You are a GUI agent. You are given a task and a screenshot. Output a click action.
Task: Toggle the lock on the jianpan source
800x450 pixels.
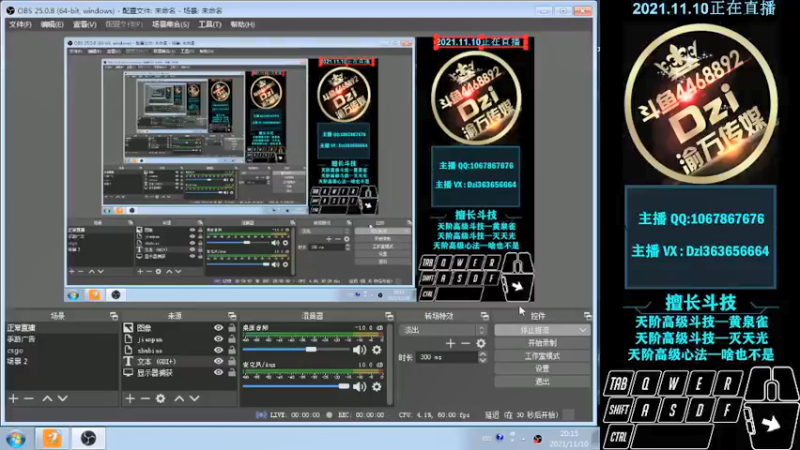[x=232, y=339]
